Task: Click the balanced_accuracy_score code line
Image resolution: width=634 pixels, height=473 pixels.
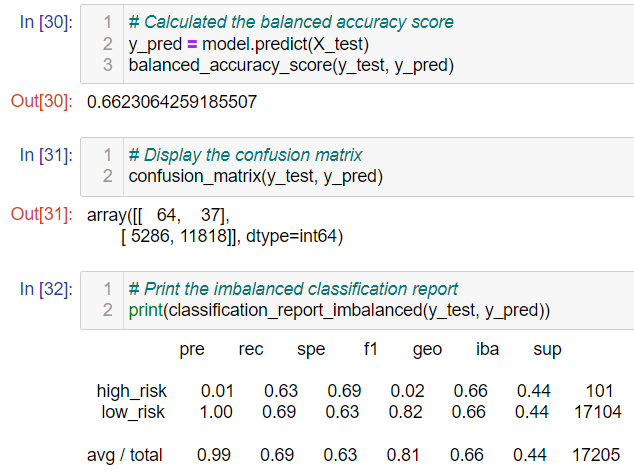Action: tap(291, 65)
